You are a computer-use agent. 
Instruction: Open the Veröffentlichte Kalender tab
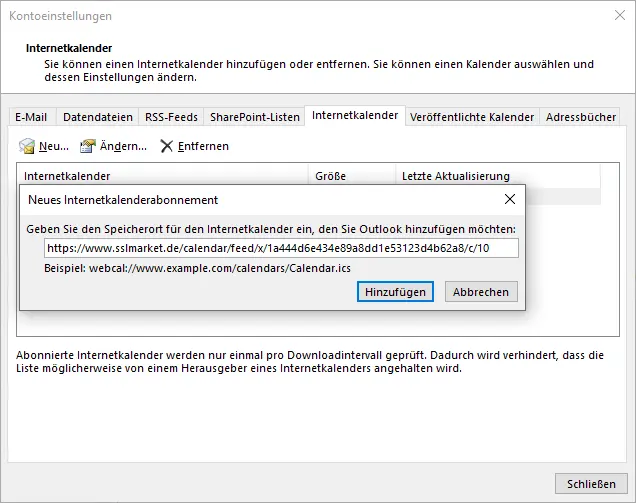click(472, 117)
